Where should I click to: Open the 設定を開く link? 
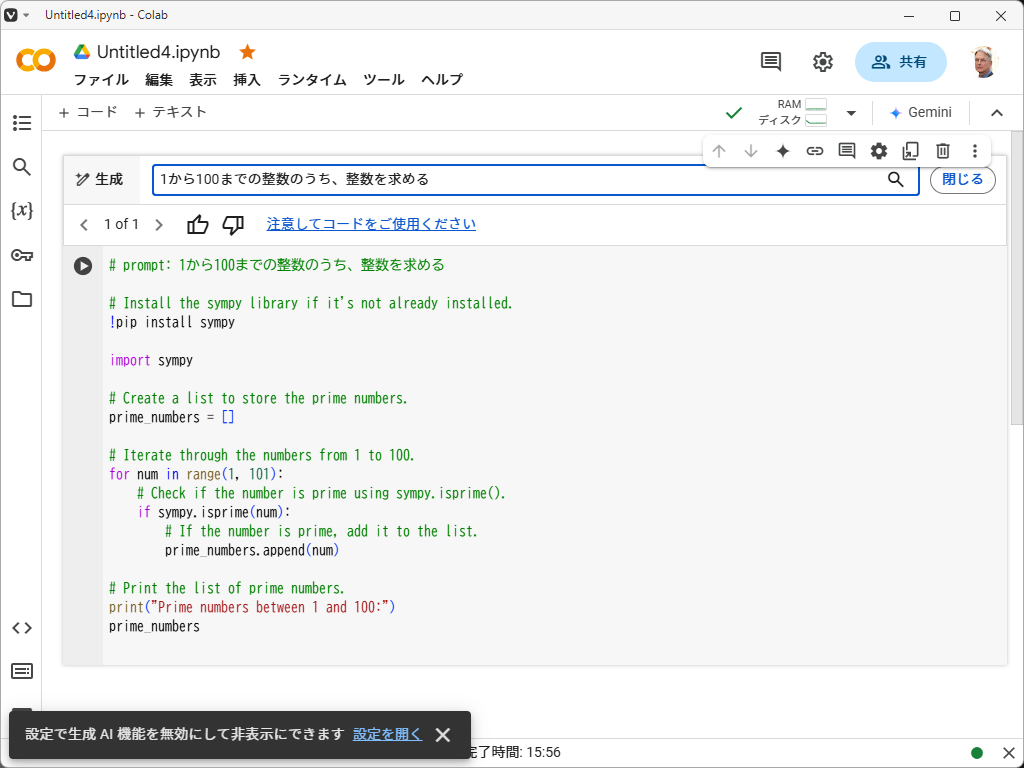[387, 734]
